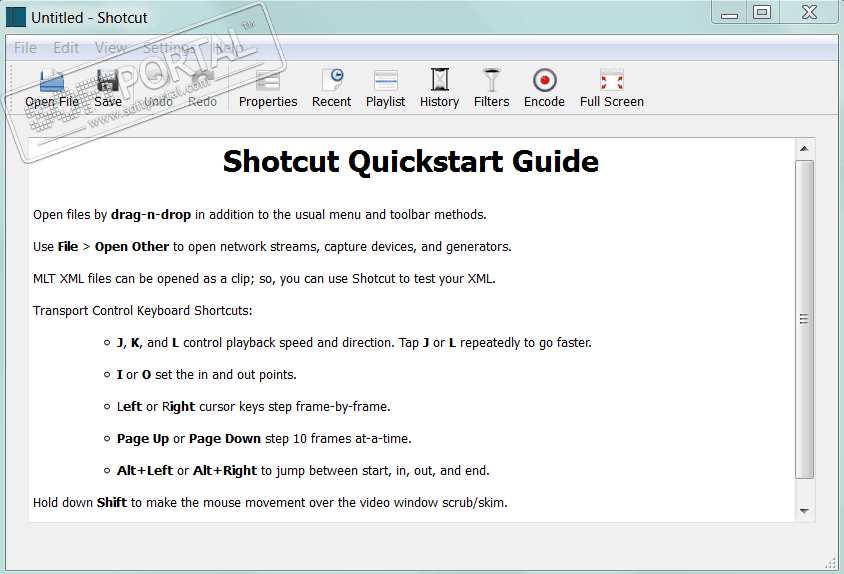
Task: Open the File menu
Action: pos(25,48)
